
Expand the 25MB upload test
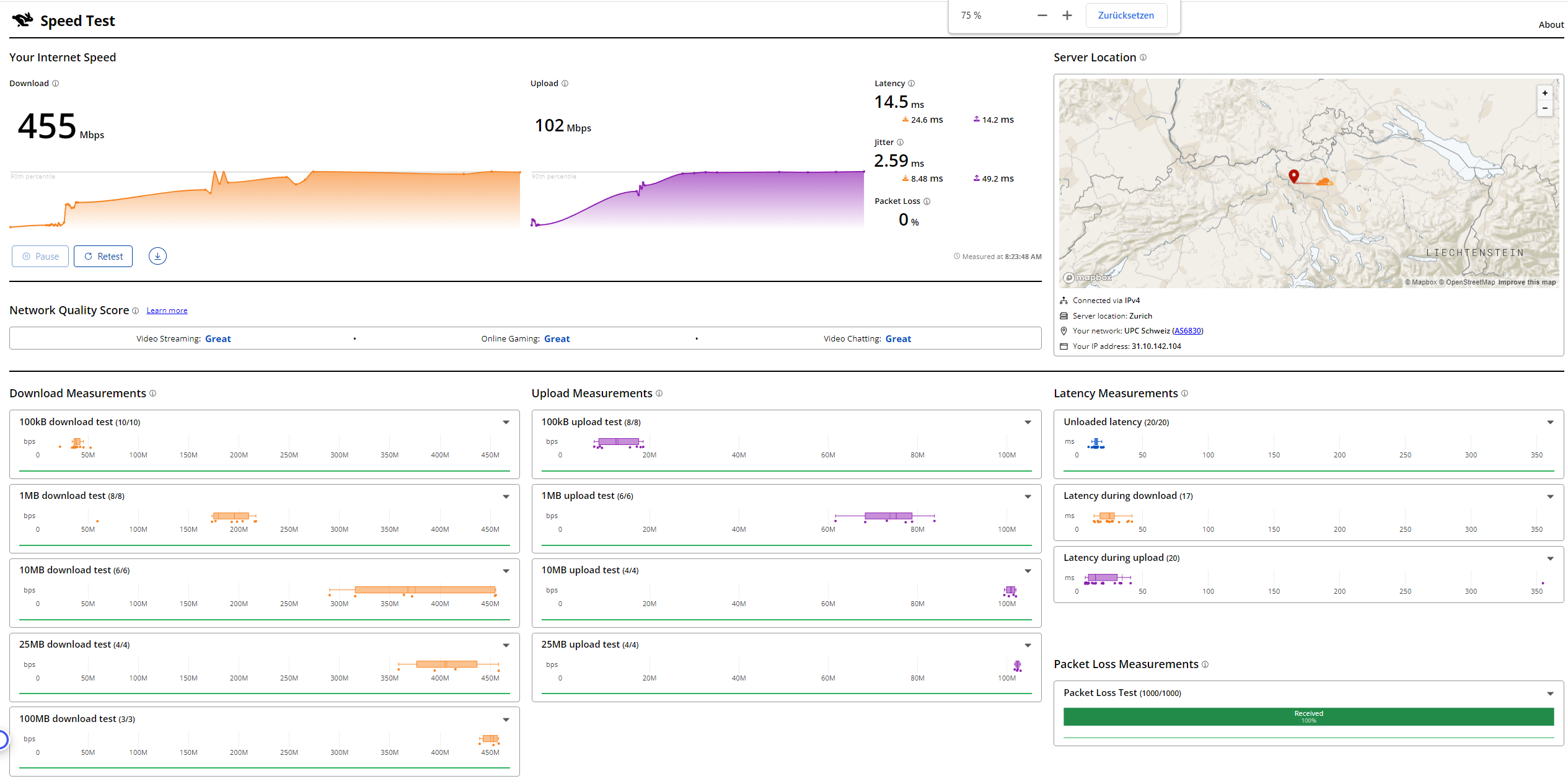click(1028, 645)
